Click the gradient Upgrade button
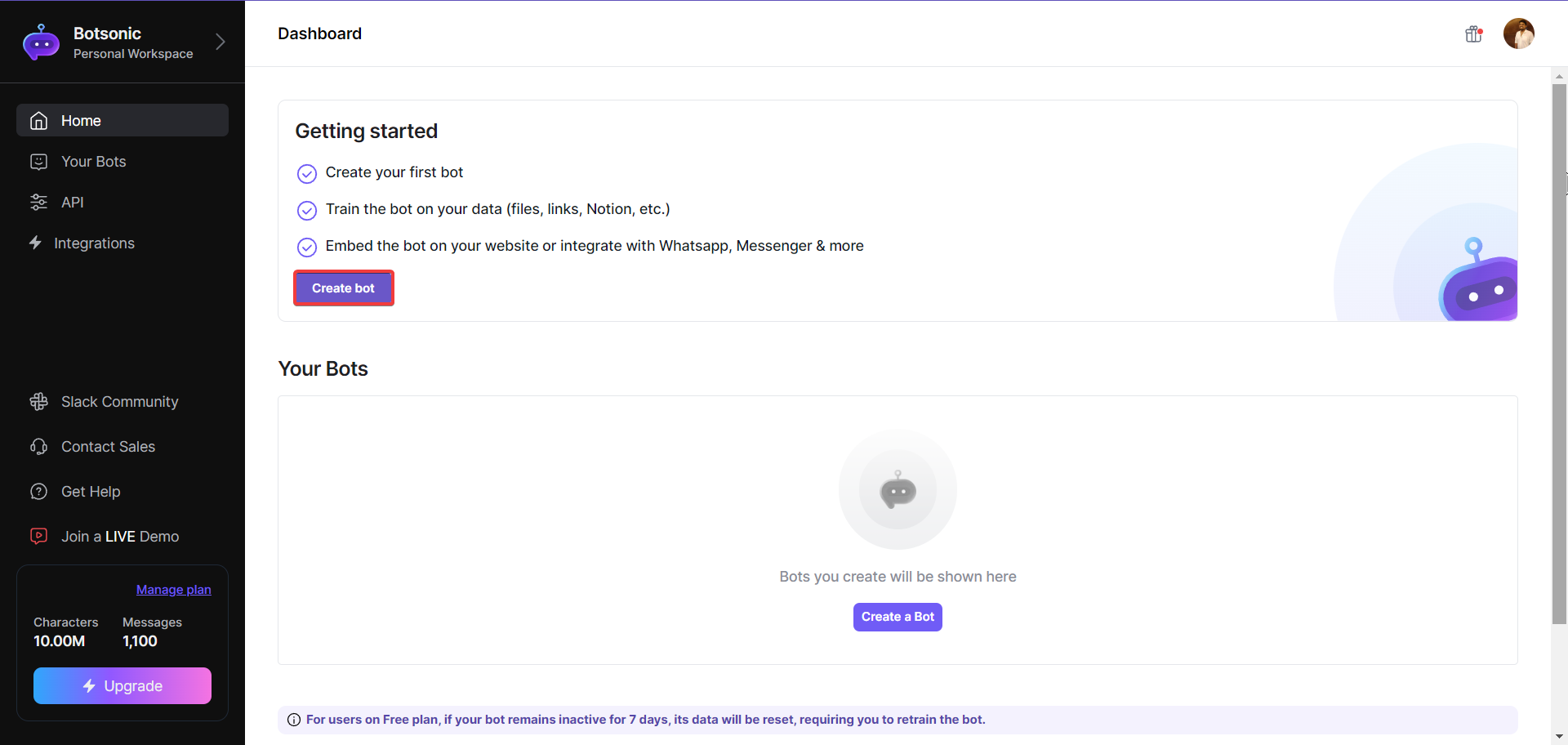Viewport: 1568px width, 745px height. pos(122,686)
